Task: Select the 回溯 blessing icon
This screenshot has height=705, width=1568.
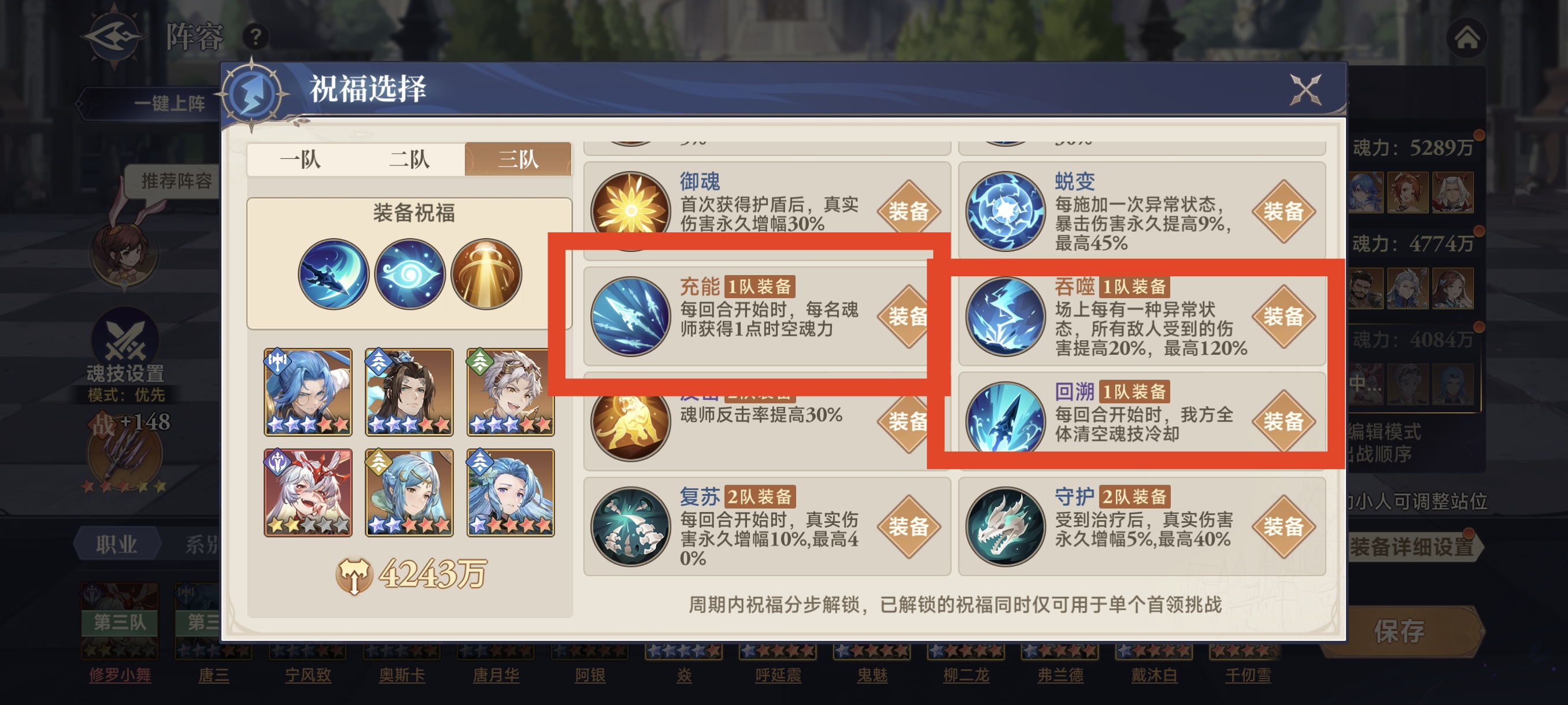Action: click(1005, 420)
